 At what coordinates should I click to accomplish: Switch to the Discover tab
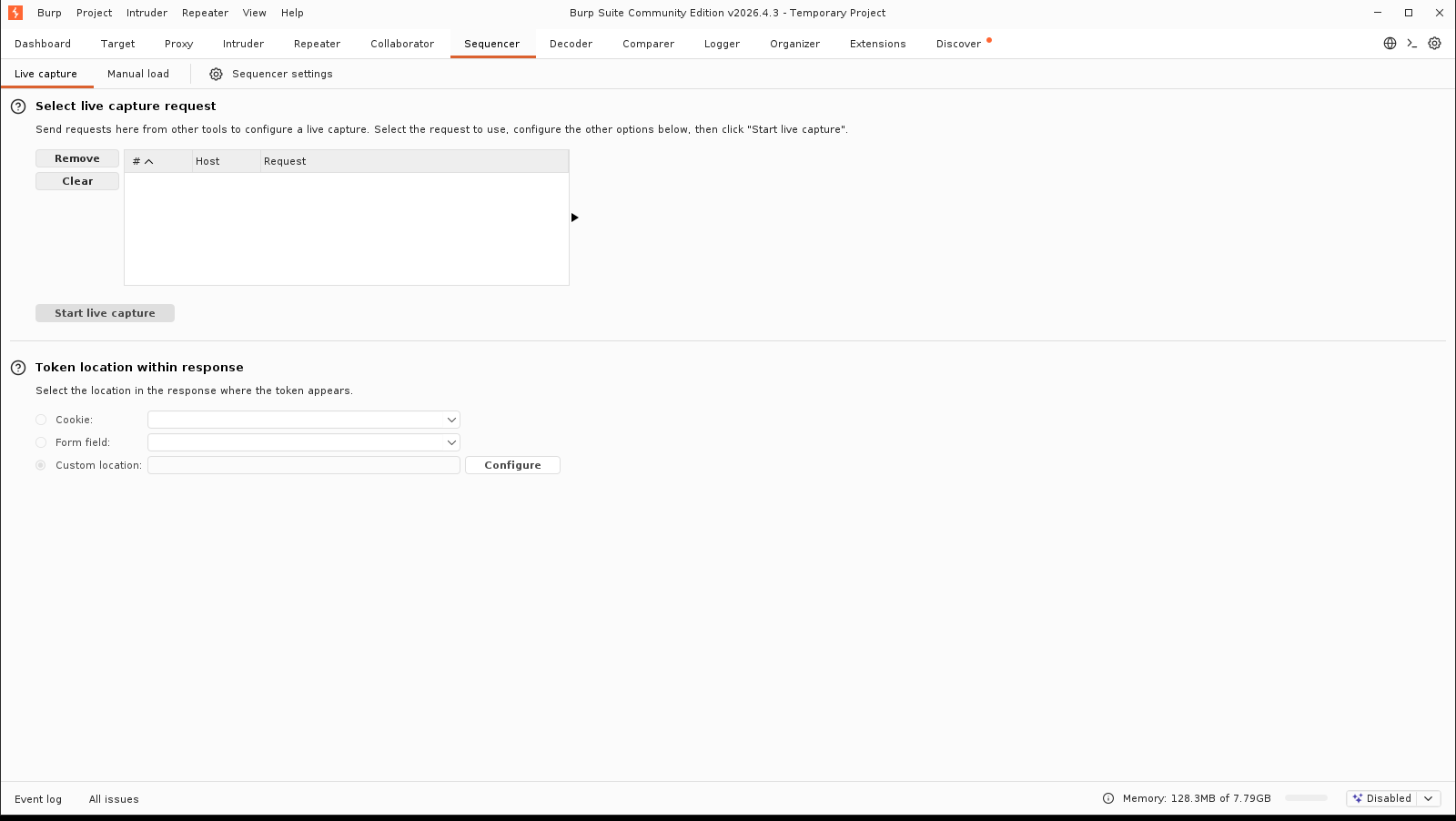point(959,44)
